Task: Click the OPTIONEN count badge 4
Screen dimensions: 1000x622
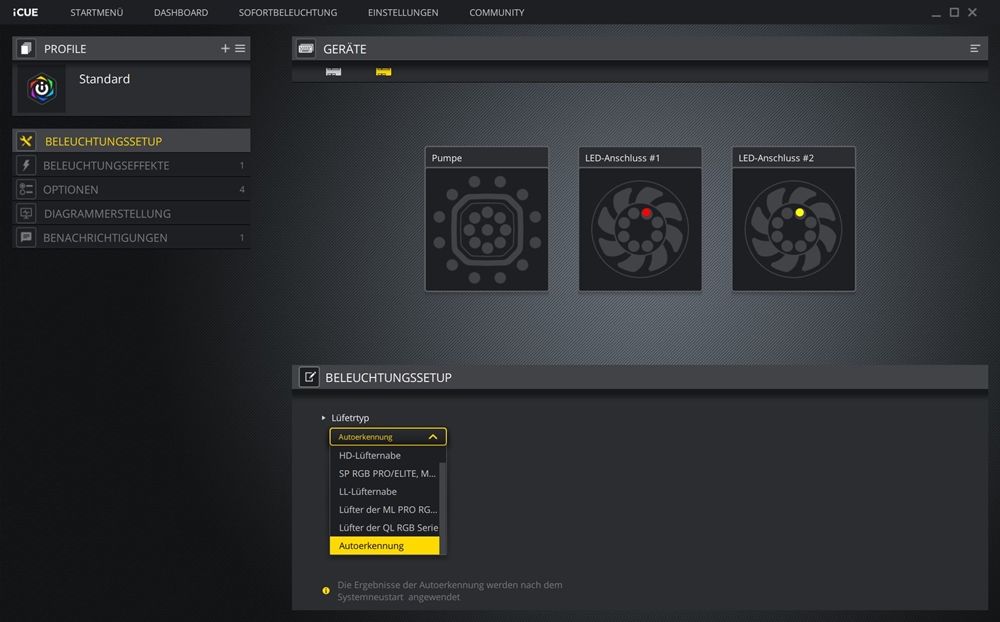Action: pos(242,189)
